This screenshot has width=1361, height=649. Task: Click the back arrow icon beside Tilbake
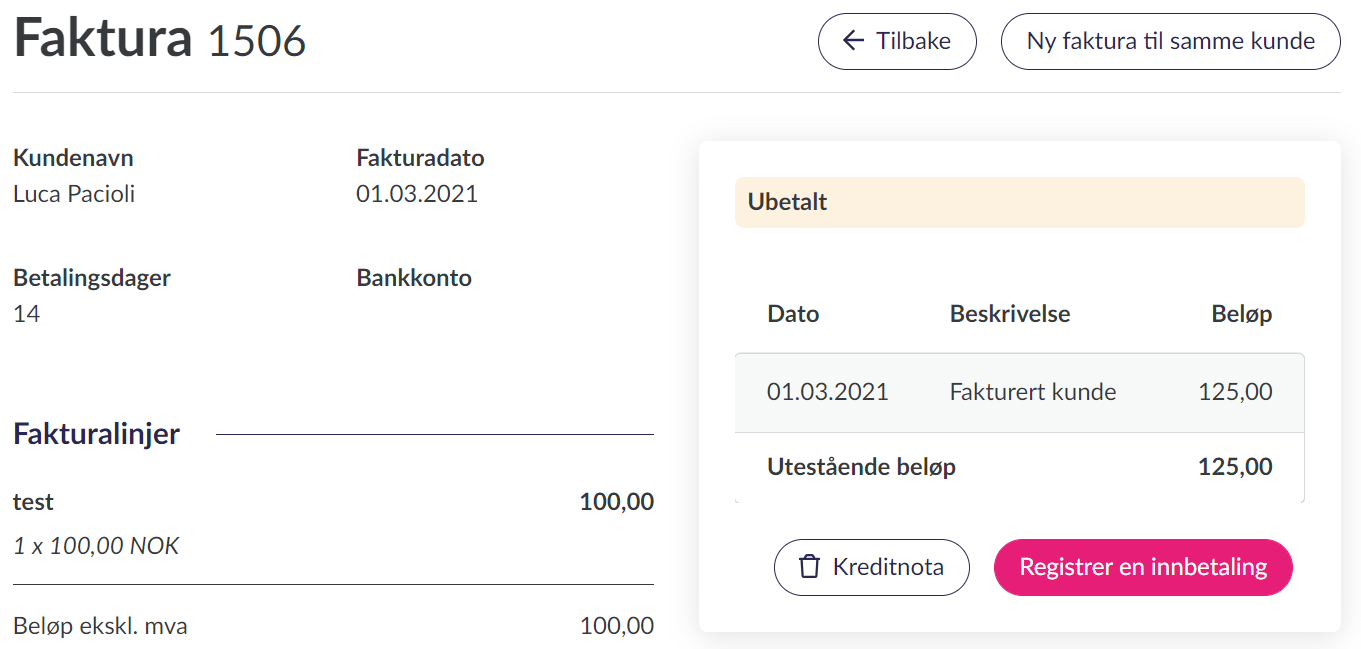click(853, 41)
